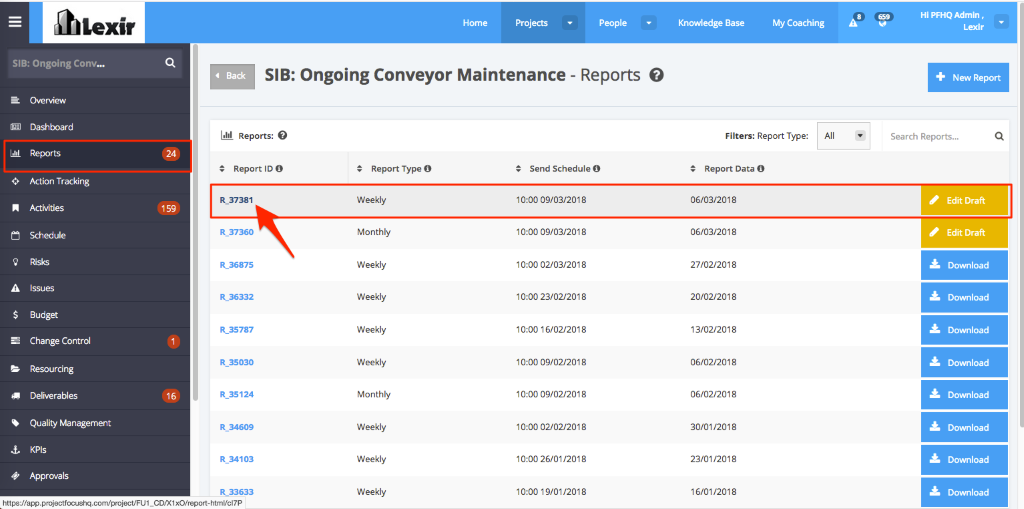This screenshot has width=1024, height=509.
Task: Click the Send Schedule info icon
Action: click(597, 169)
